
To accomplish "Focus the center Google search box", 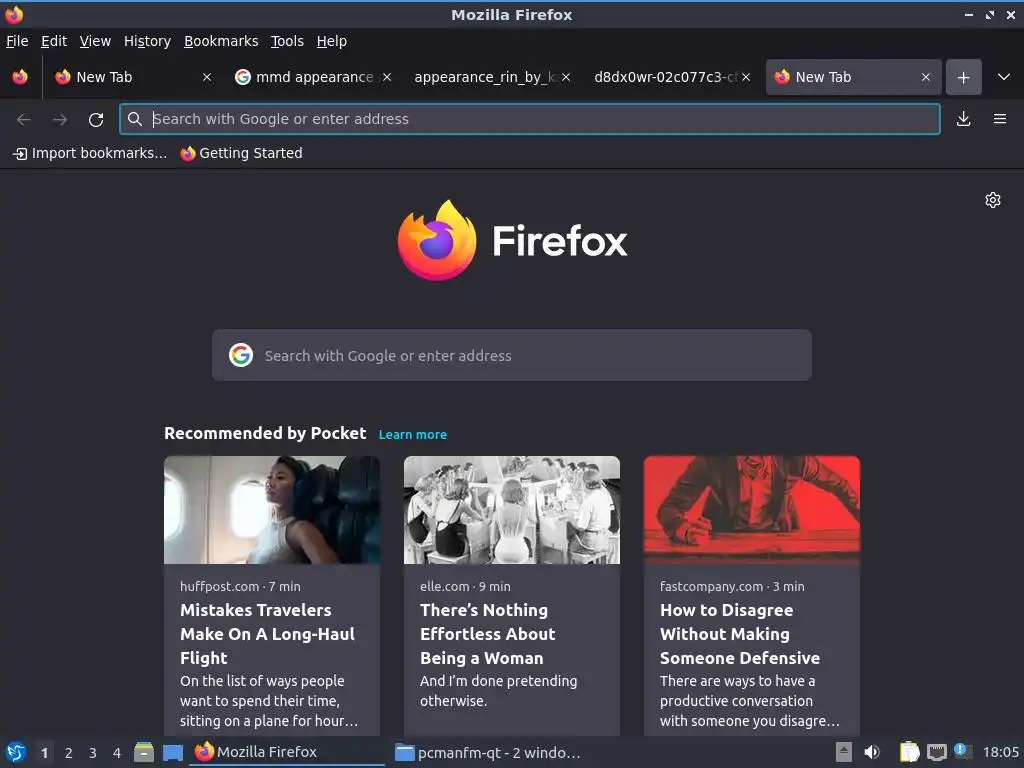I will coord(511,355).
